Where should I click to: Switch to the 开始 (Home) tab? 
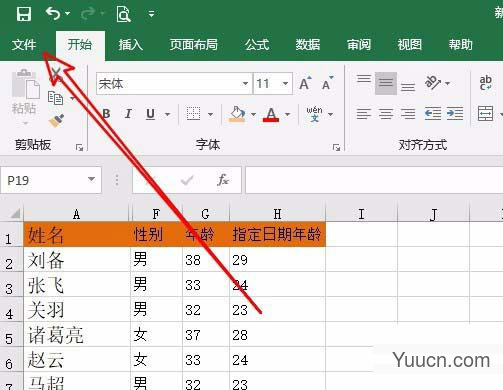pos(80,44)
